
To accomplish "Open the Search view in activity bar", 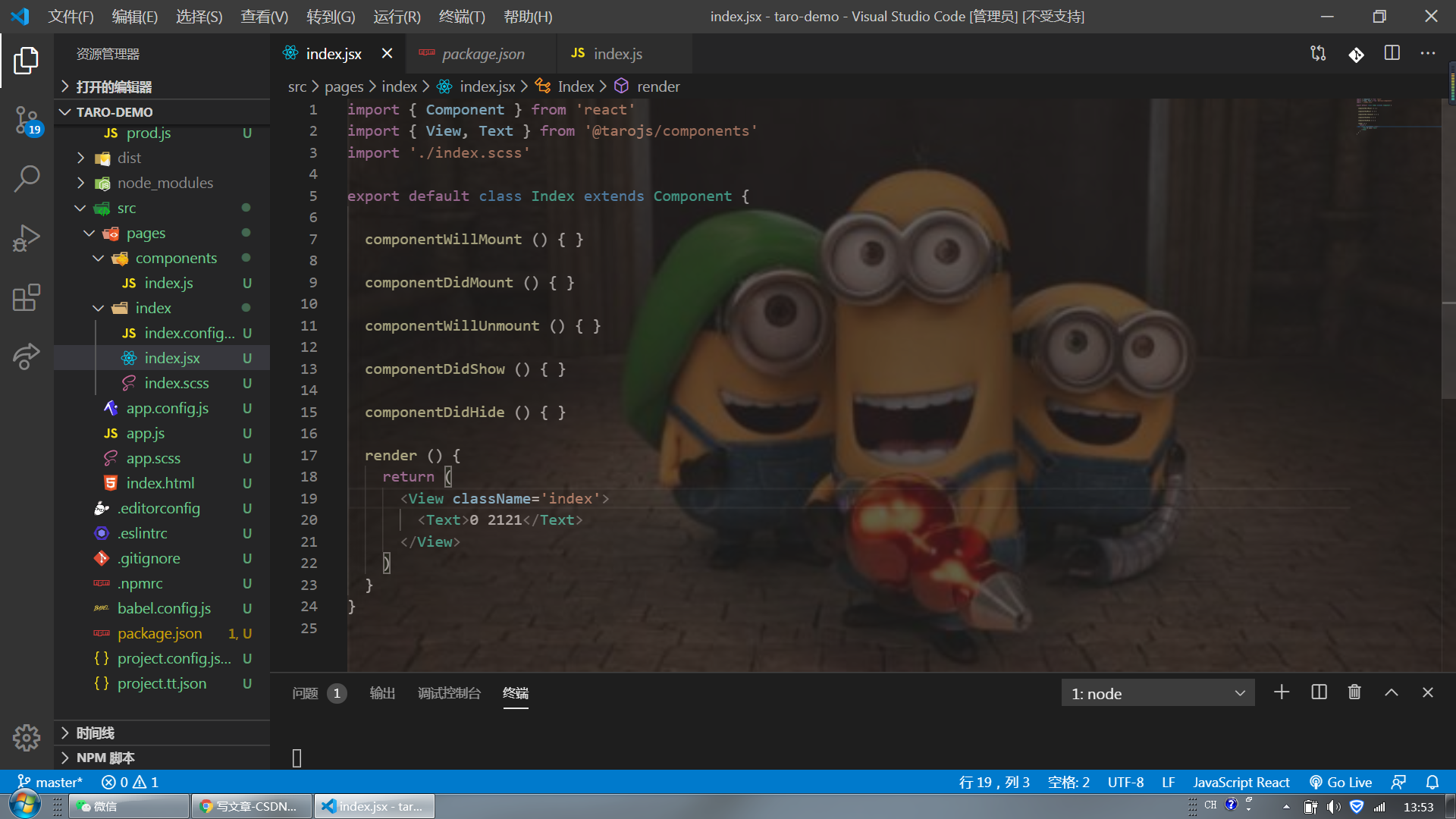I will click(x=27, y=179).
